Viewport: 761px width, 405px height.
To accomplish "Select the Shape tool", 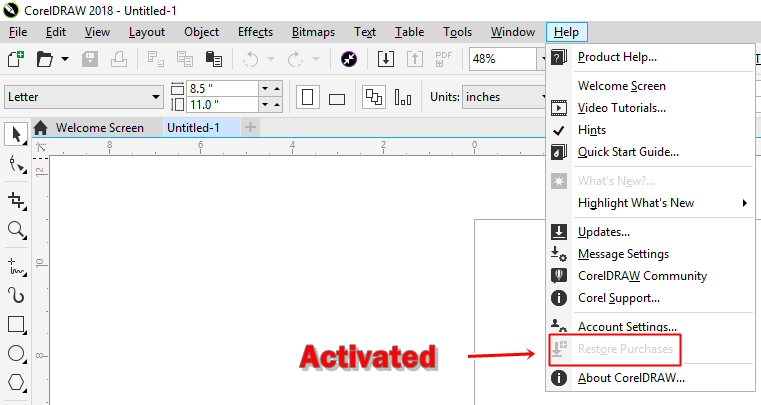I will [x=17, y=165].
